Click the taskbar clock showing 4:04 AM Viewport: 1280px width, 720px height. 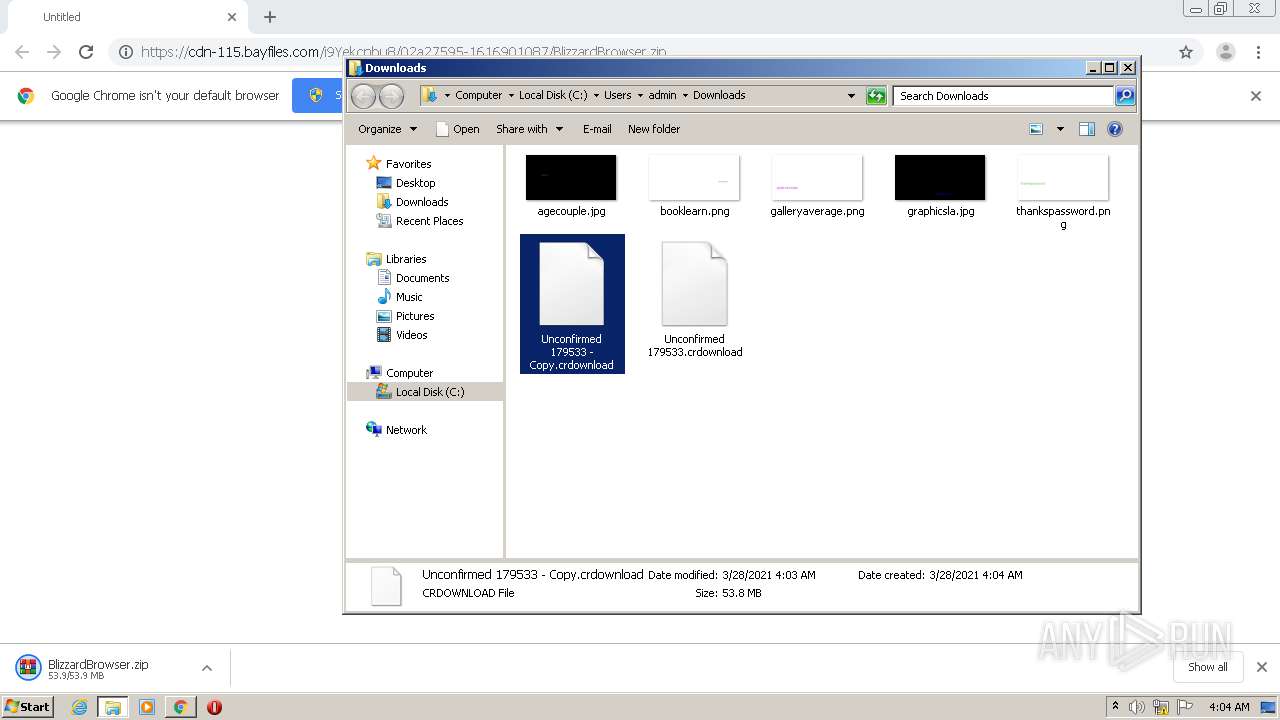[x=1229, y=707]
